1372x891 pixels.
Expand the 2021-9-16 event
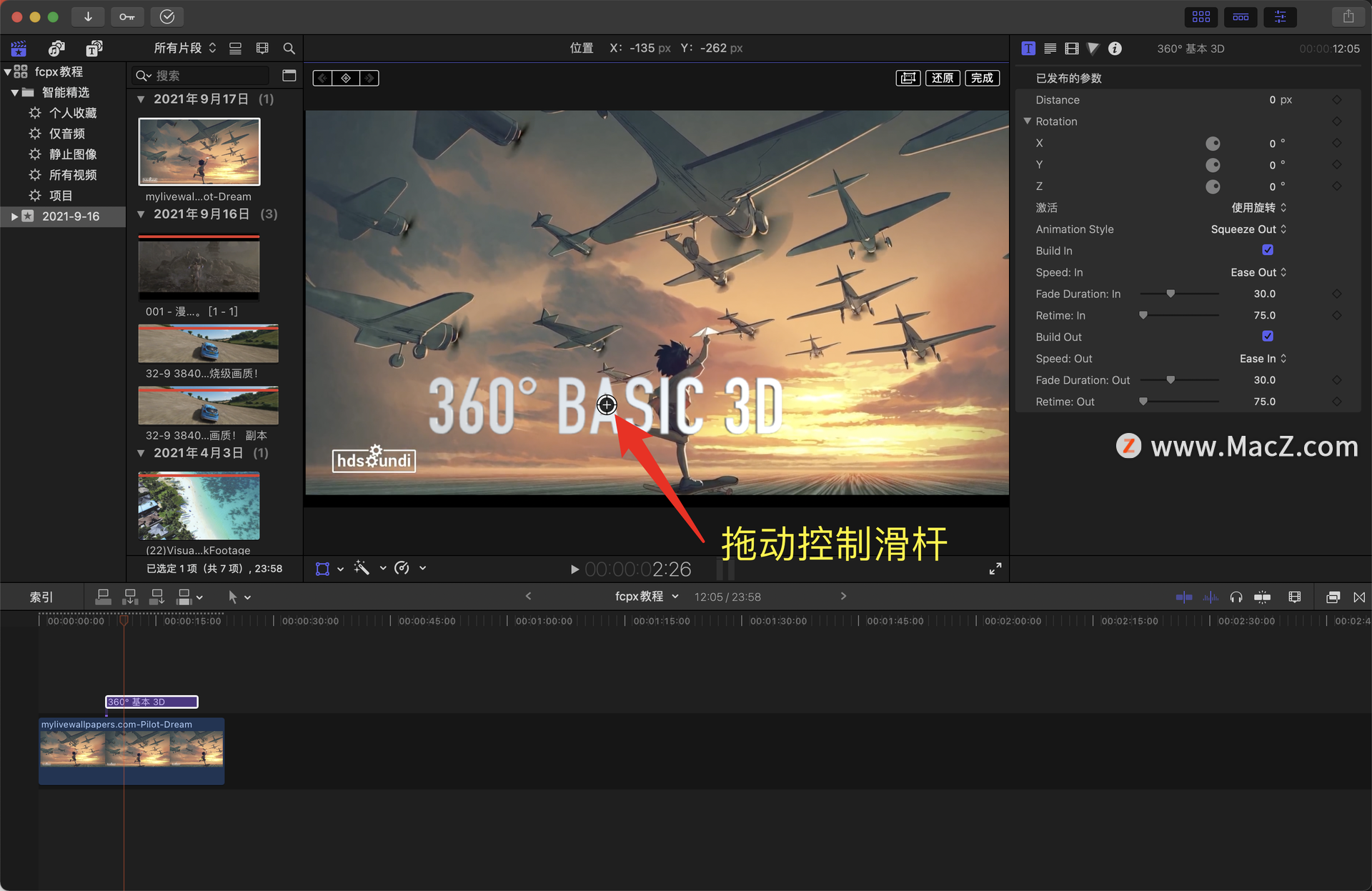point(14,216)
